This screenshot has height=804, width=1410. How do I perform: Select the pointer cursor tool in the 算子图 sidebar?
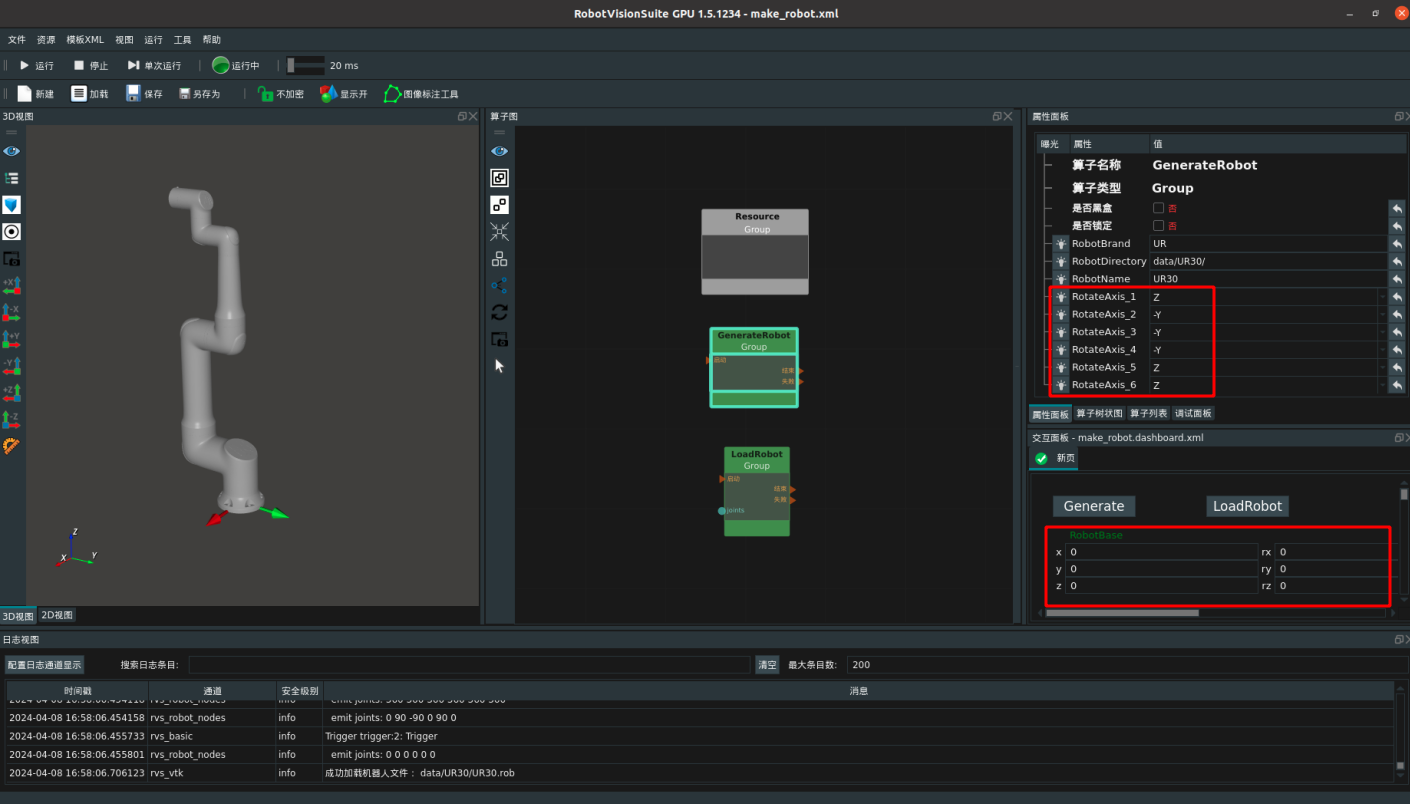coord(499,366)
